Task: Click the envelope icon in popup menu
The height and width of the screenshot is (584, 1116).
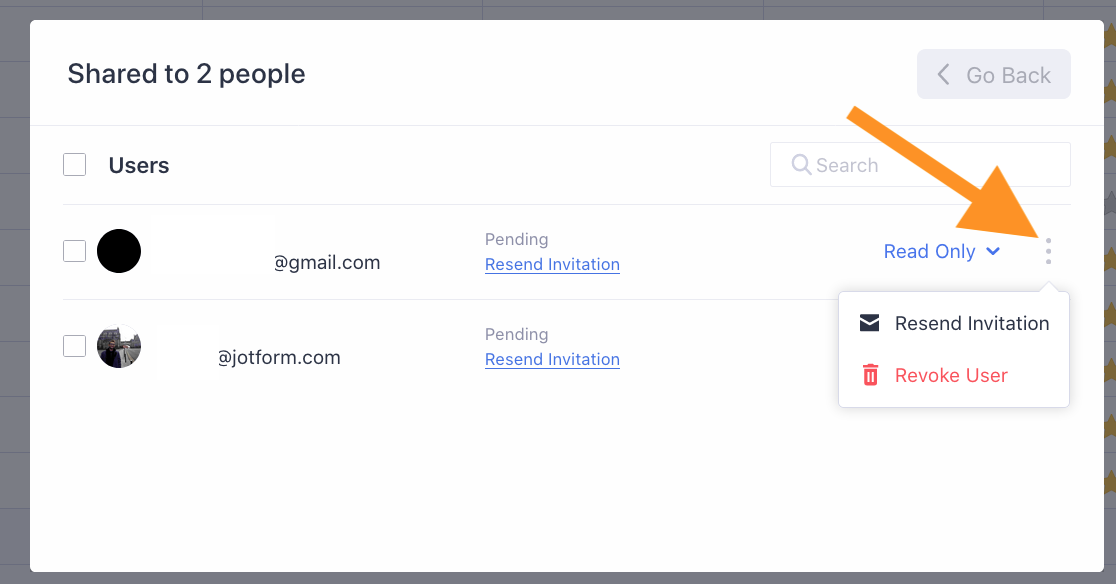Action: 870,323
